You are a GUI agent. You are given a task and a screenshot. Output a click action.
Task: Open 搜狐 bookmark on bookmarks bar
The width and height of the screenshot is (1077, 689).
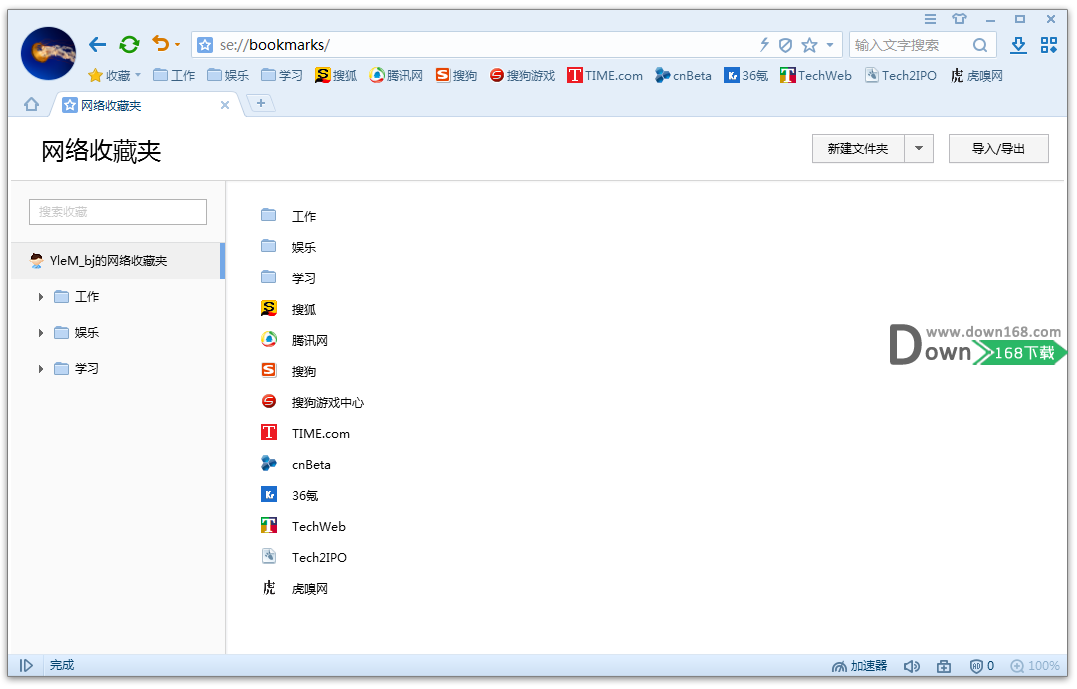pyautogui.click(x=337, y=76)
